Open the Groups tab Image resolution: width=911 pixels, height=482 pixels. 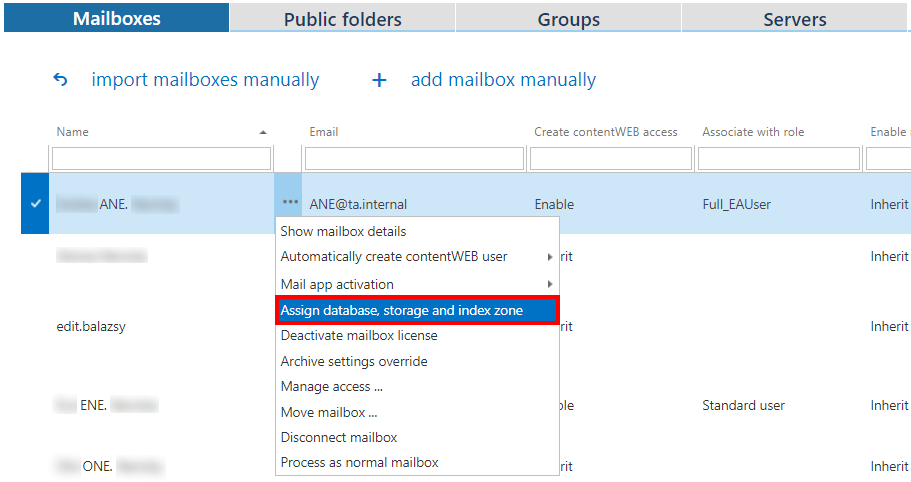(568, 19)
